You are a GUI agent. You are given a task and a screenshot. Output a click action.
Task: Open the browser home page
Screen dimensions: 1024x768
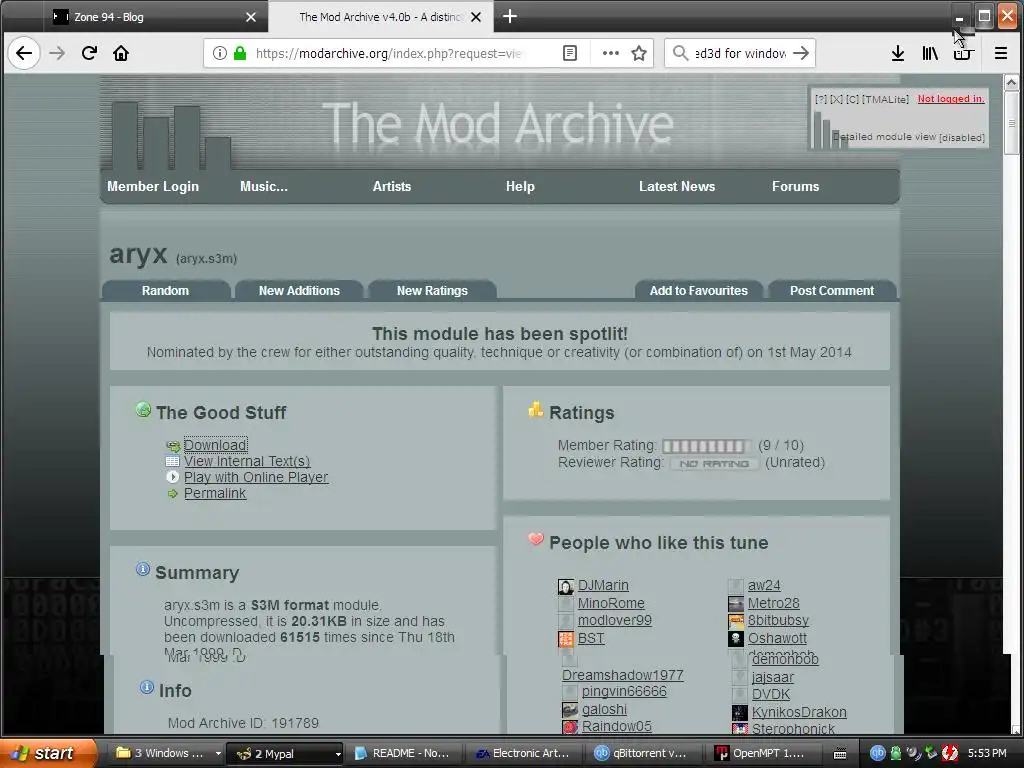(121, 53)
